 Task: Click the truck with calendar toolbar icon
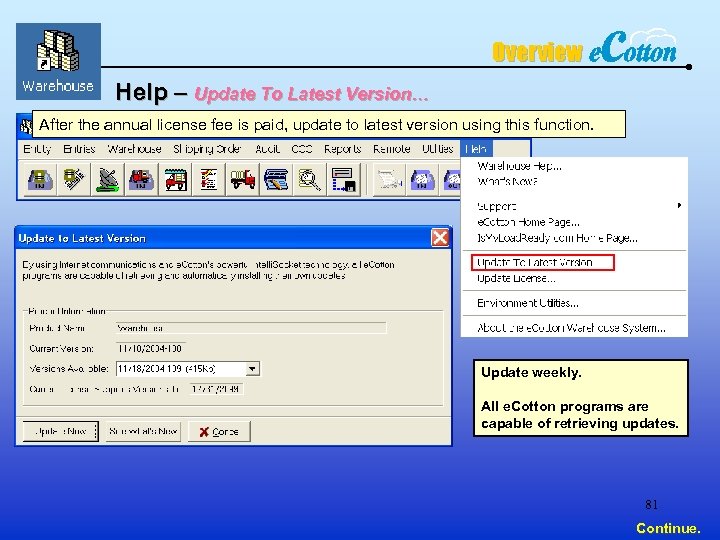175,179
